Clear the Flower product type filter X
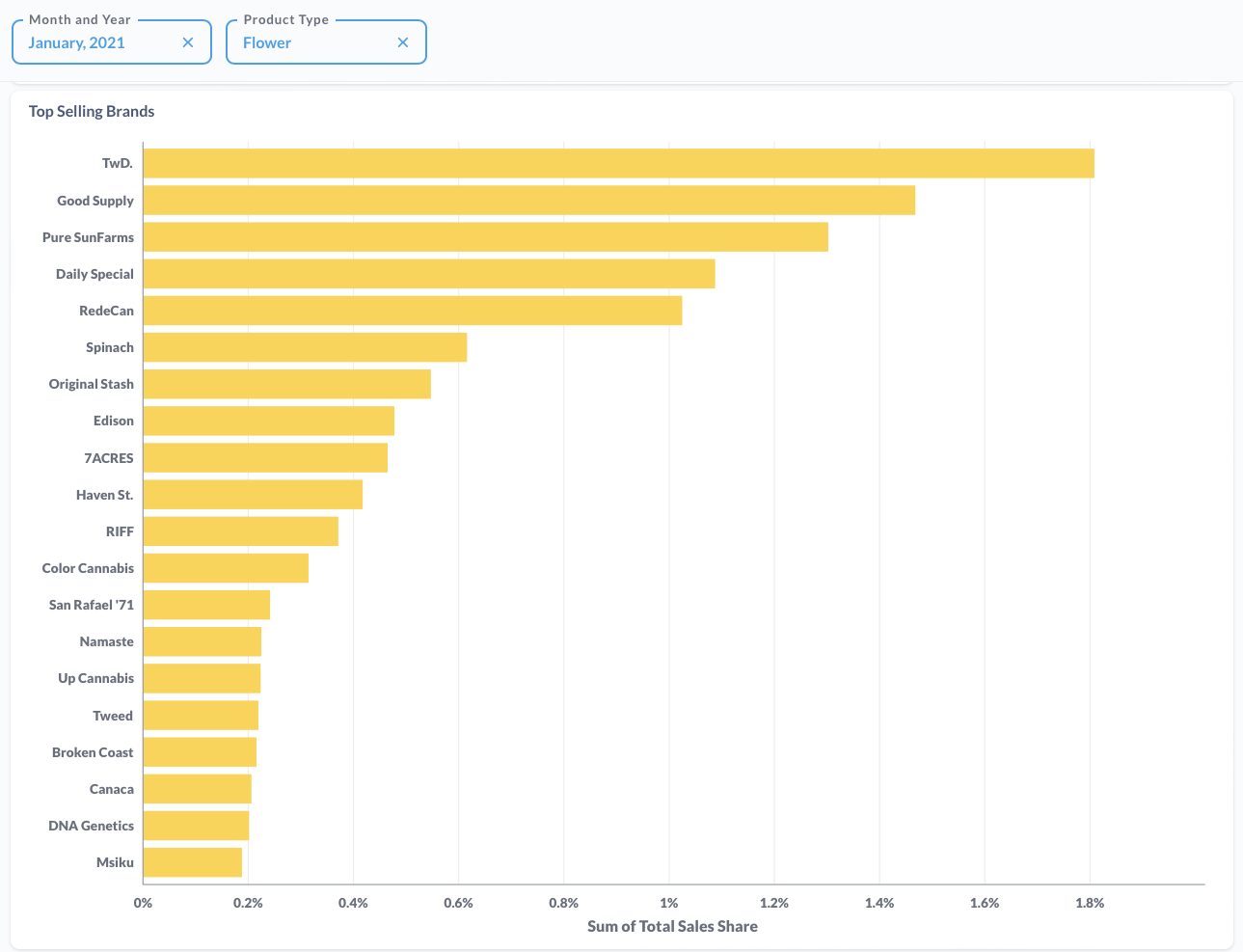This screenshot has width=1243, height=952. (403, 42)
